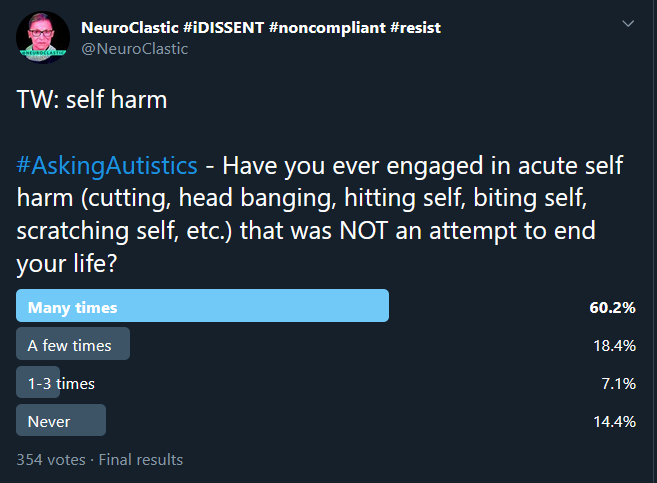Click the 60.2% poll result
Viewport: 657px width, 483px height.
point(613,307)
